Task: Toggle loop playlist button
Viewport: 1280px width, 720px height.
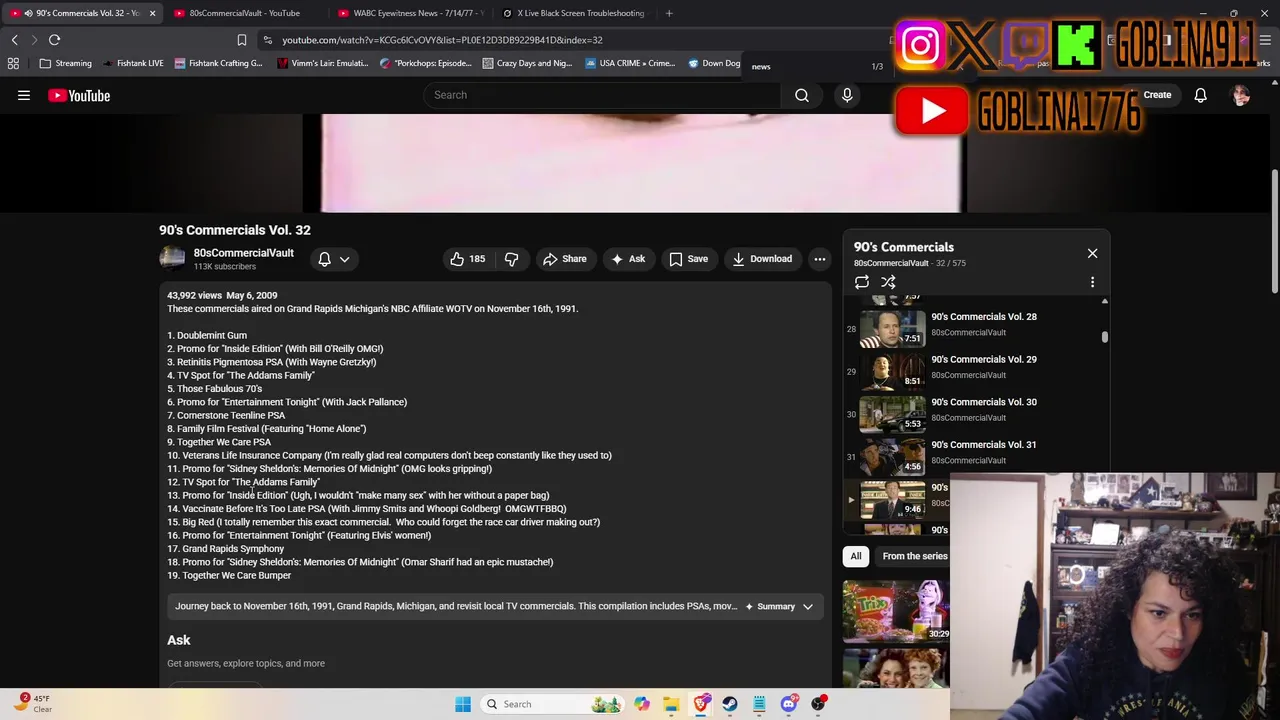Action: [x=862, y=282]
